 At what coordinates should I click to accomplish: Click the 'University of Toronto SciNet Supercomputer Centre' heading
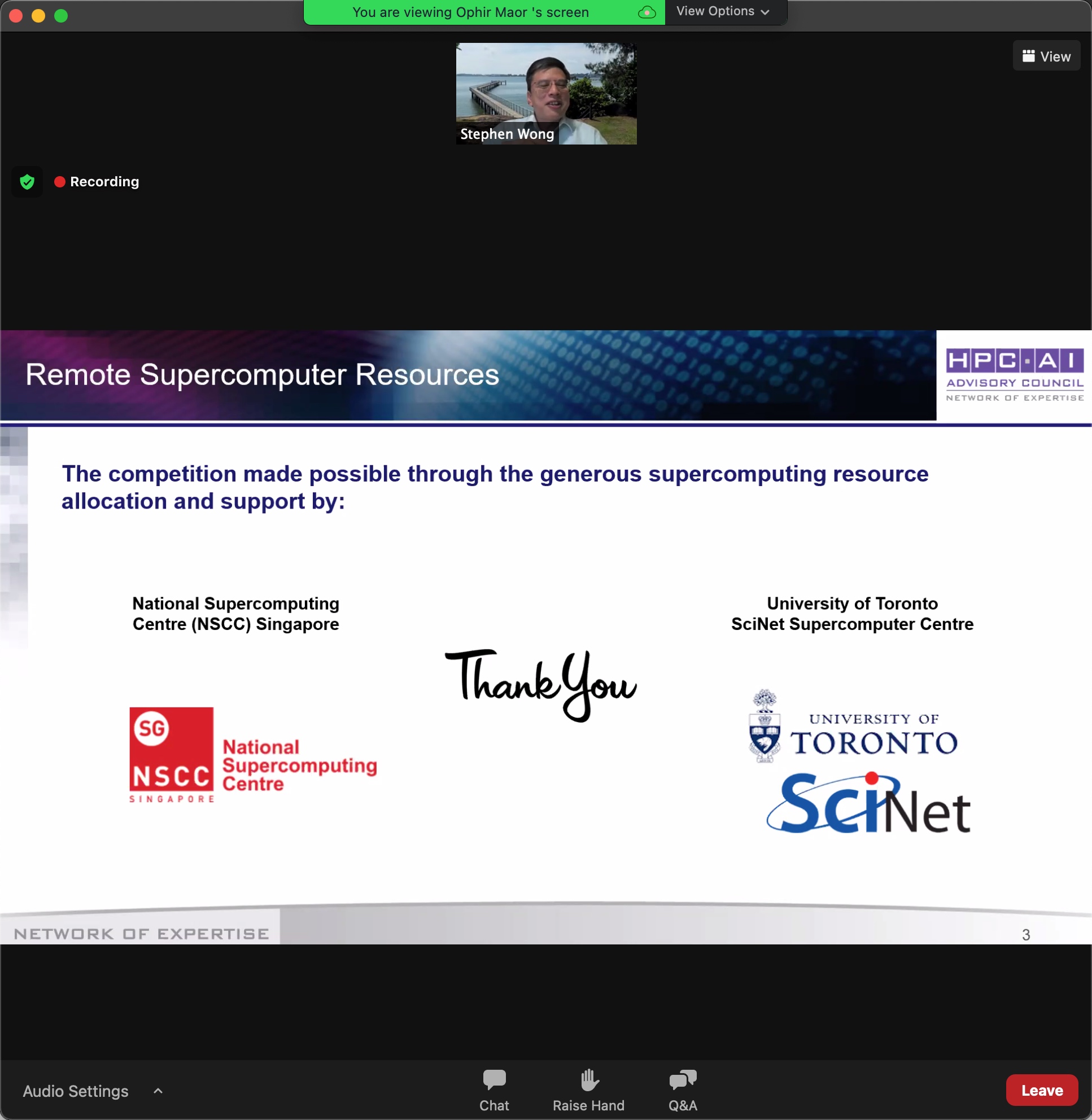852,614
